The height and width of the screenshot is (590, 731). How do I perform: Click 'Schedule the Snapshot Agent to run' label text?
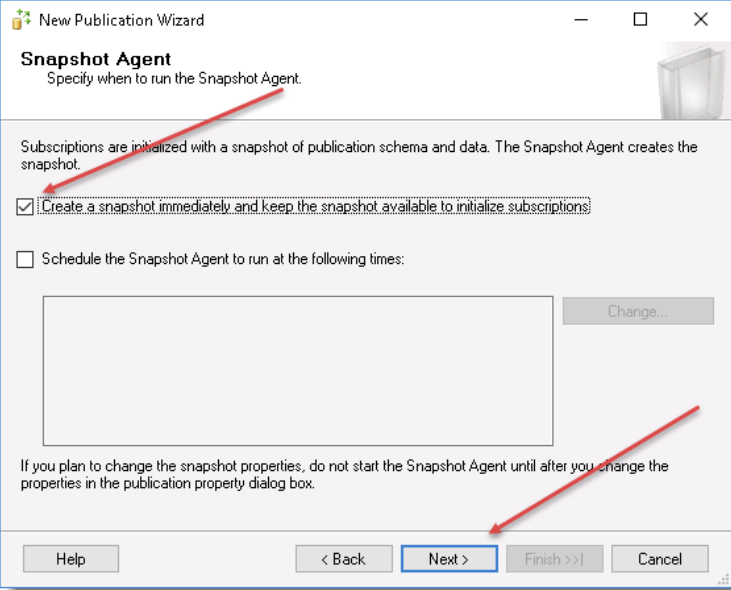[x=223, y=259]
